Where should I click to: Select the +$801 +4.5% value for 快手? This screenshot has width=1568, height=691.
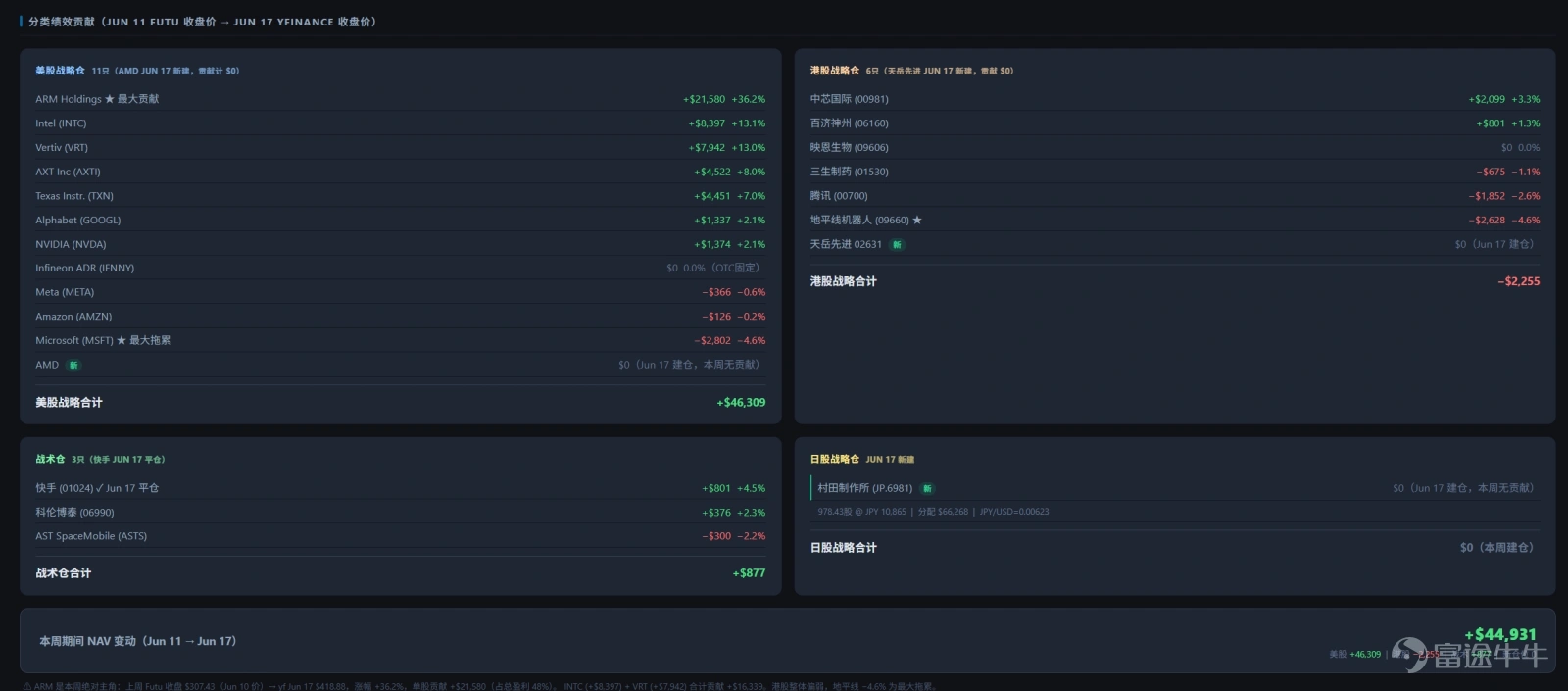pos(734,488)
